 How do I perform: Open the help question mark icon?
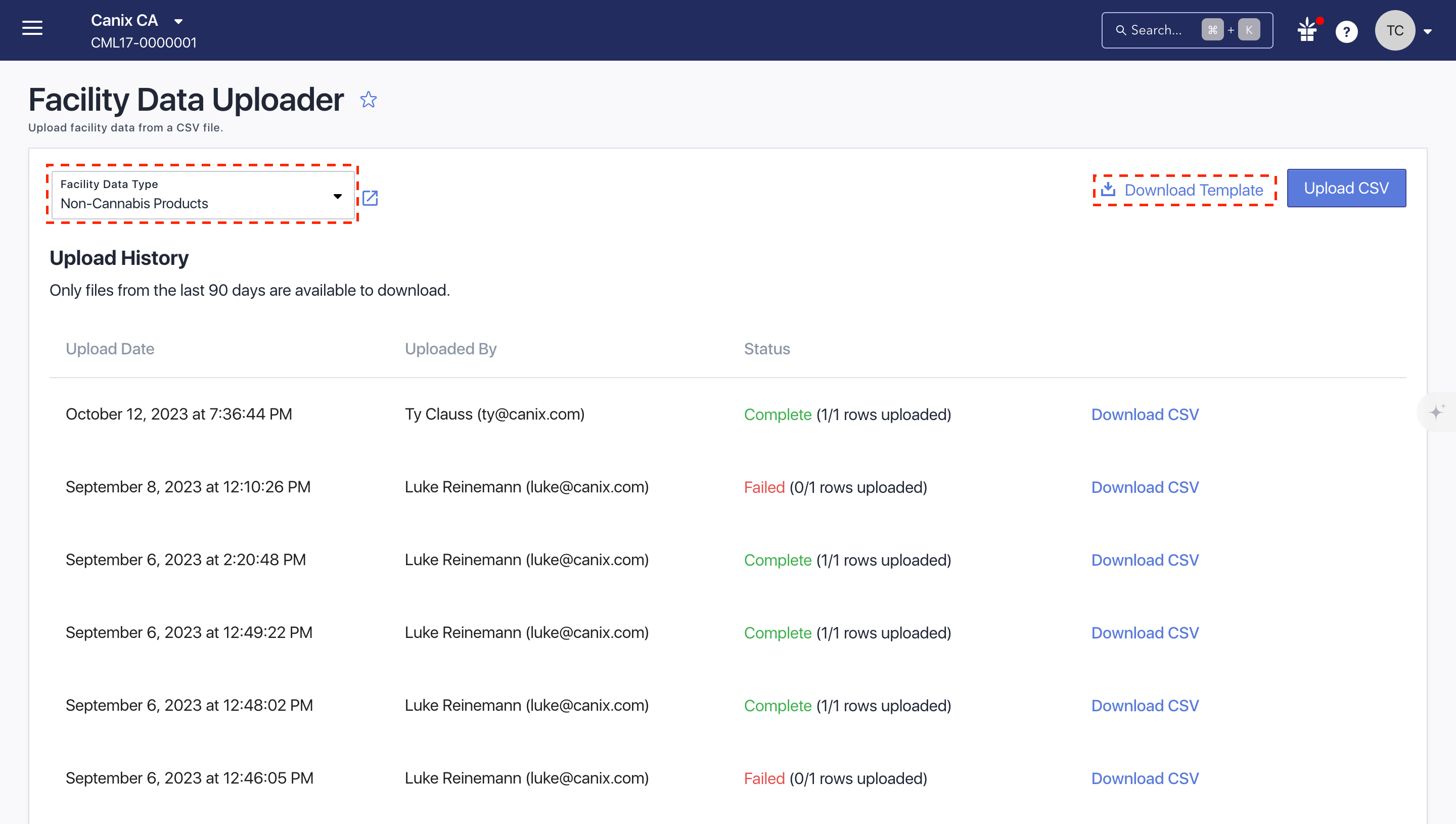1346,31
